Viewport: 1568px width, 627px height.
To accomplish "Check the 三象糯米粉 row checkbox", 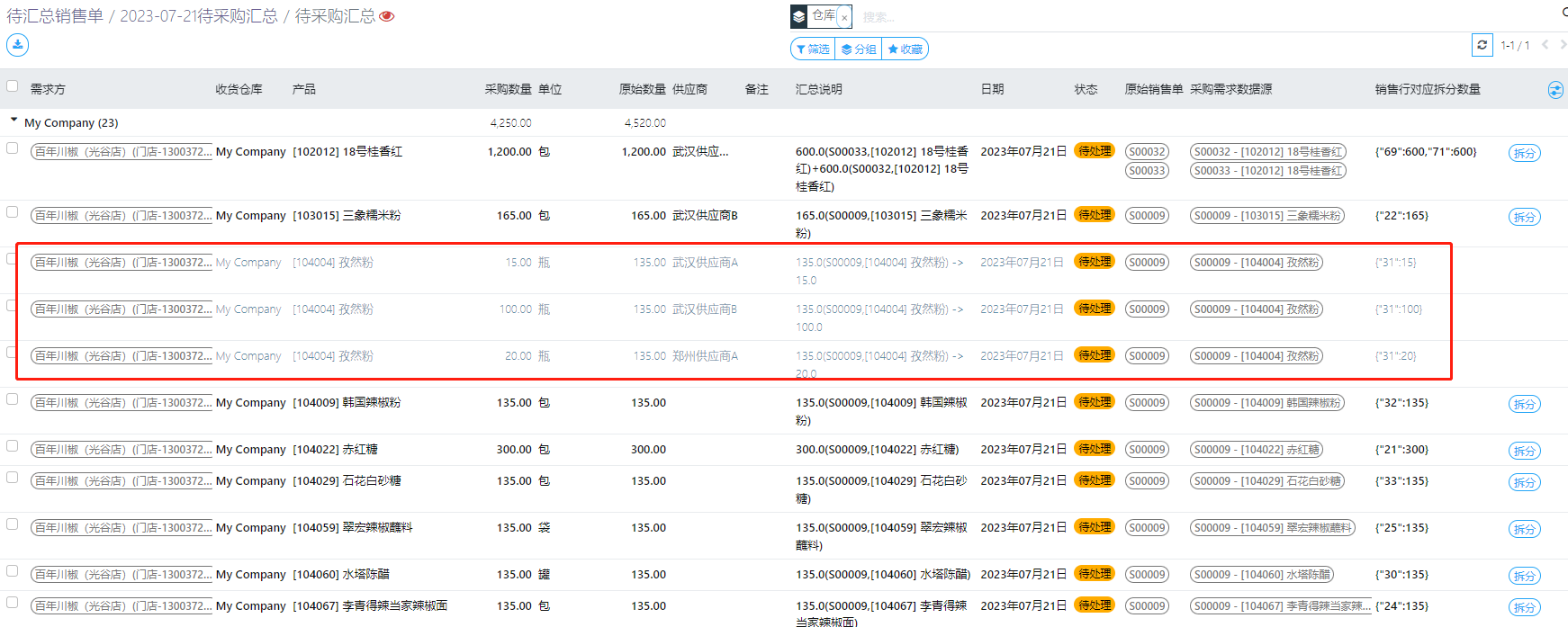I will point(13,212).
